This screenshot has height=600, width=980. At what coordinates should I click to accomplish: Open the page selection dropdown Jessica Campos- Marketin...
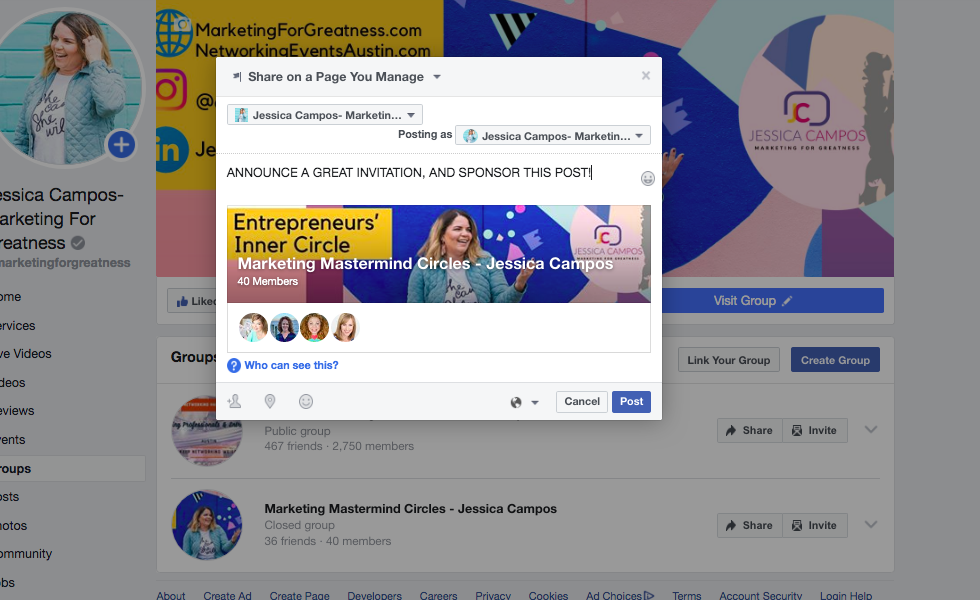coord(325,115)
